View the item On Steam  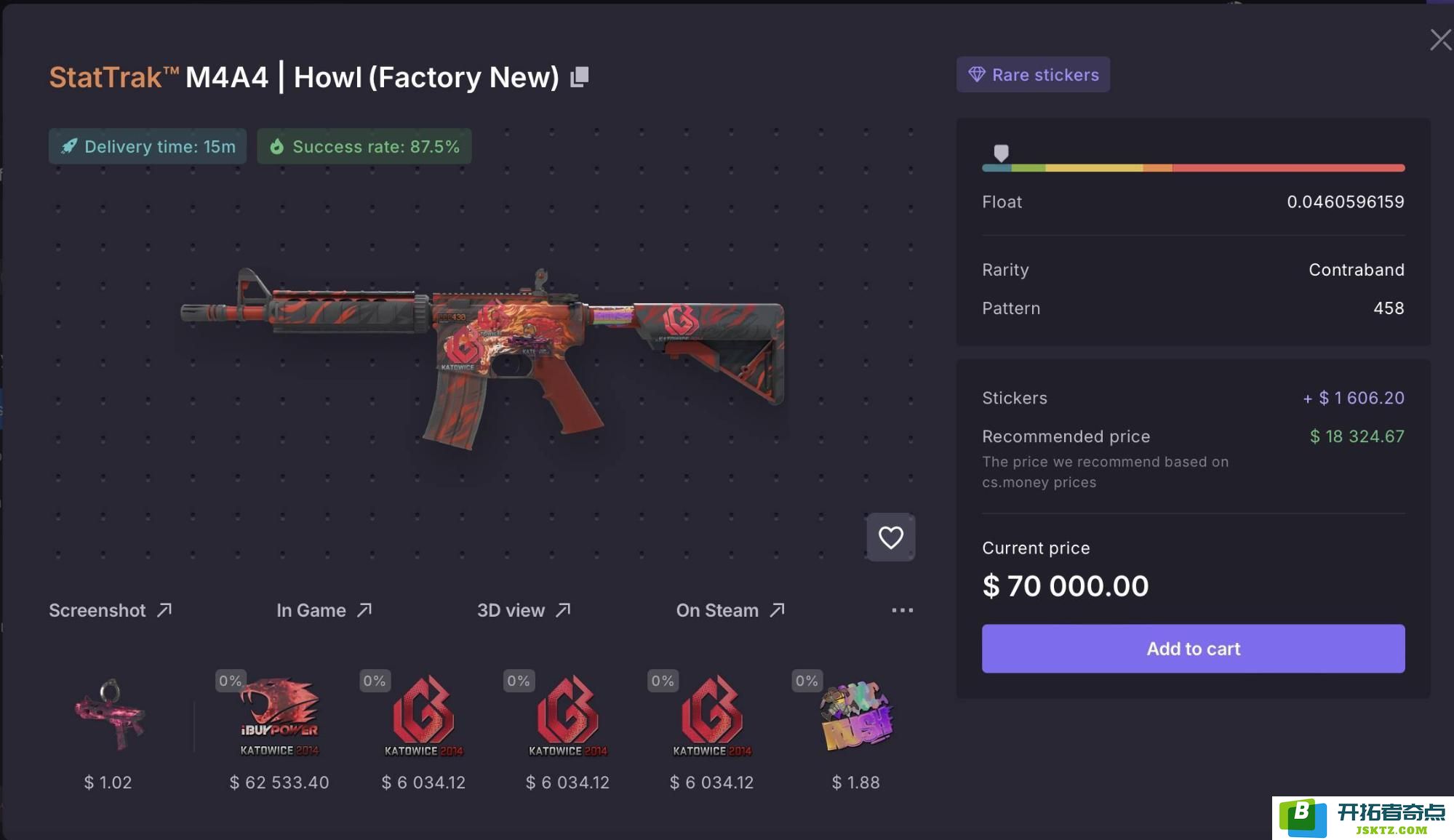(x=730, y=610)
